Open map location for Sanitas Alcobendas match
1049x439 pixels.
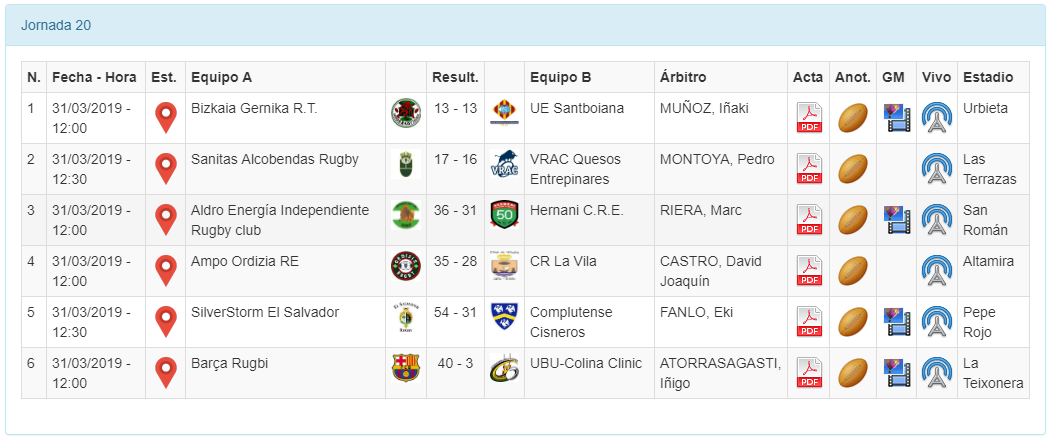[x=165, y=169]
